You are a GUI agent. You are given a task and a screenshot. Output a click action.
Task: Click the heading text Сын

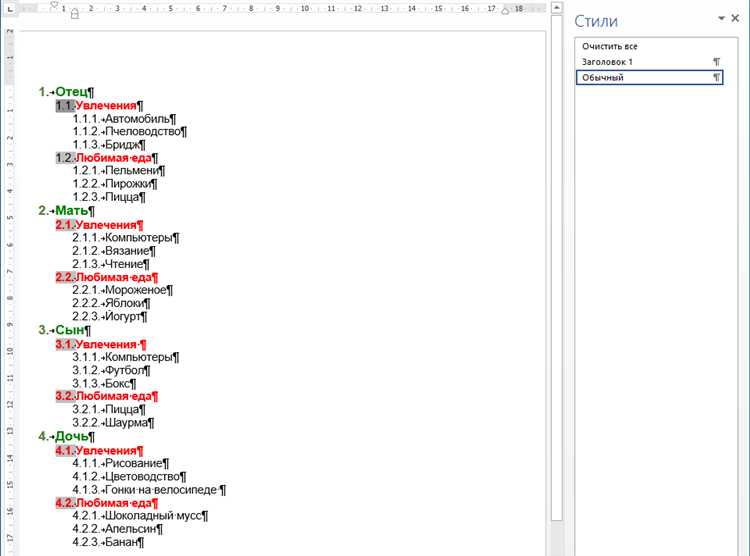pyautogui.click(x=70, y=330)
